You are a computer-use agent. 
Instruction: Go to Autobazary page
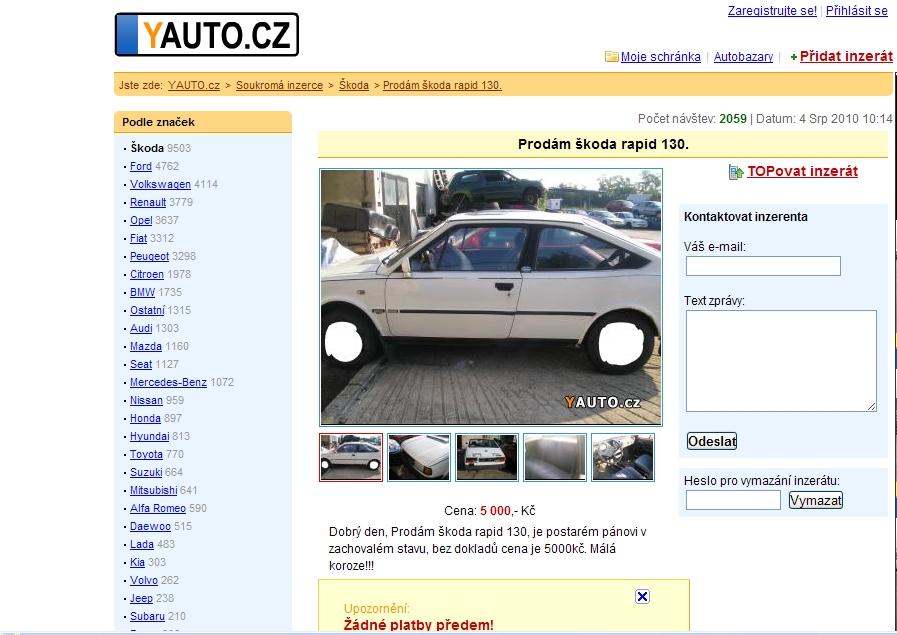tap(743, 57)
